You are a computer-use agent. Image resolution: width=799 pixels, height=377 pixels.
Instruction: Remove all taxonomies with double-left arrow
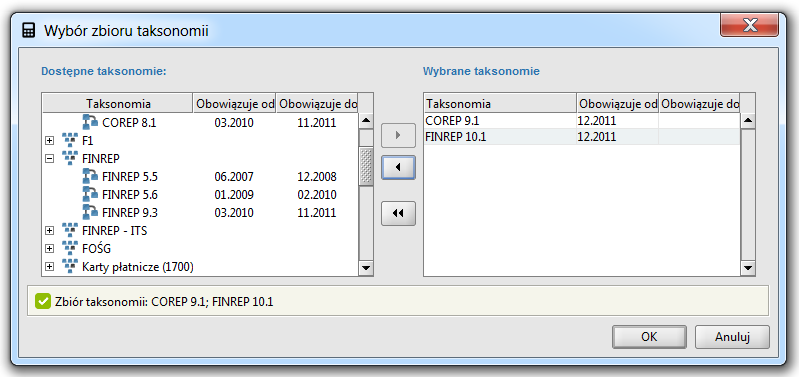point(398,213)
